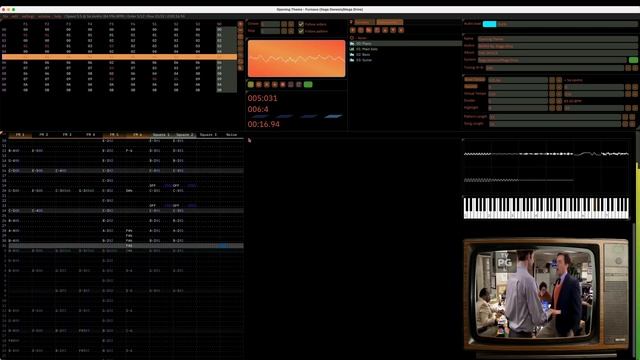The height and width of the screenshot is (360, 640).
Task: Mute the FM 6 channel header
Action: coord(137,134)
